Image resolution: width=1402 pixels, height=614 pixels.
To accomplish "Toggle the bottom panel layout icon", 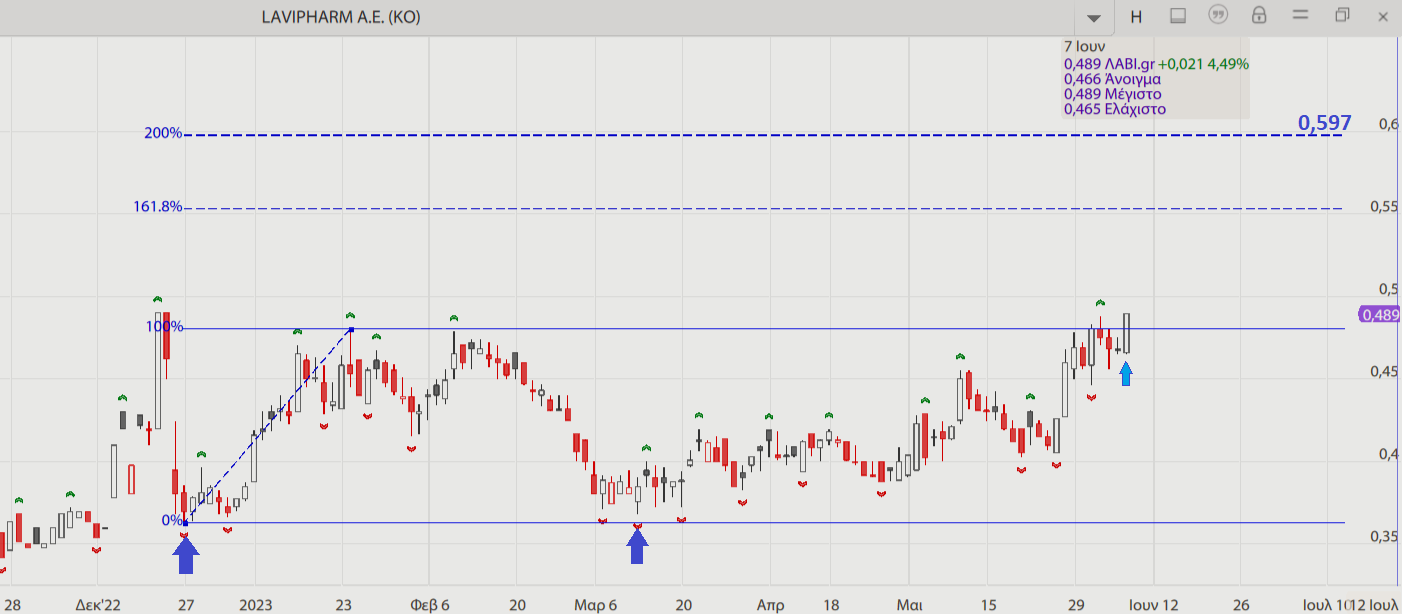I will click(1177, 16).
